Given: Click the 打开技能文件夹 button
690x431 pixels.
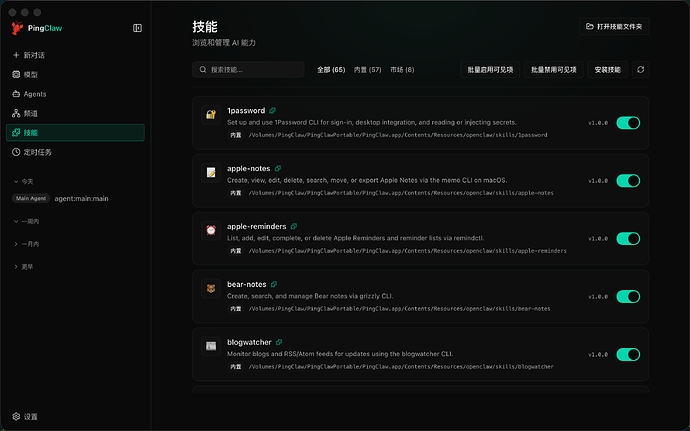Looking at the screenshot, I should coord(614,26).
